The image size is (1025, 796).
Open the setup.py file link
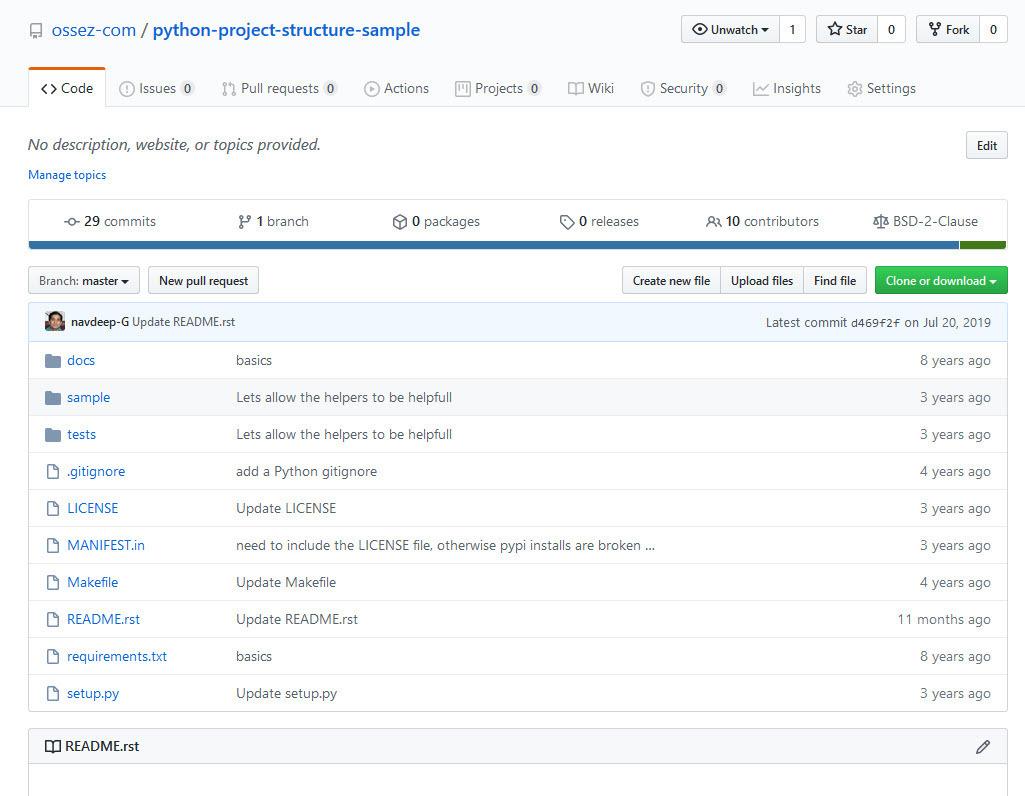click(93, 693)
